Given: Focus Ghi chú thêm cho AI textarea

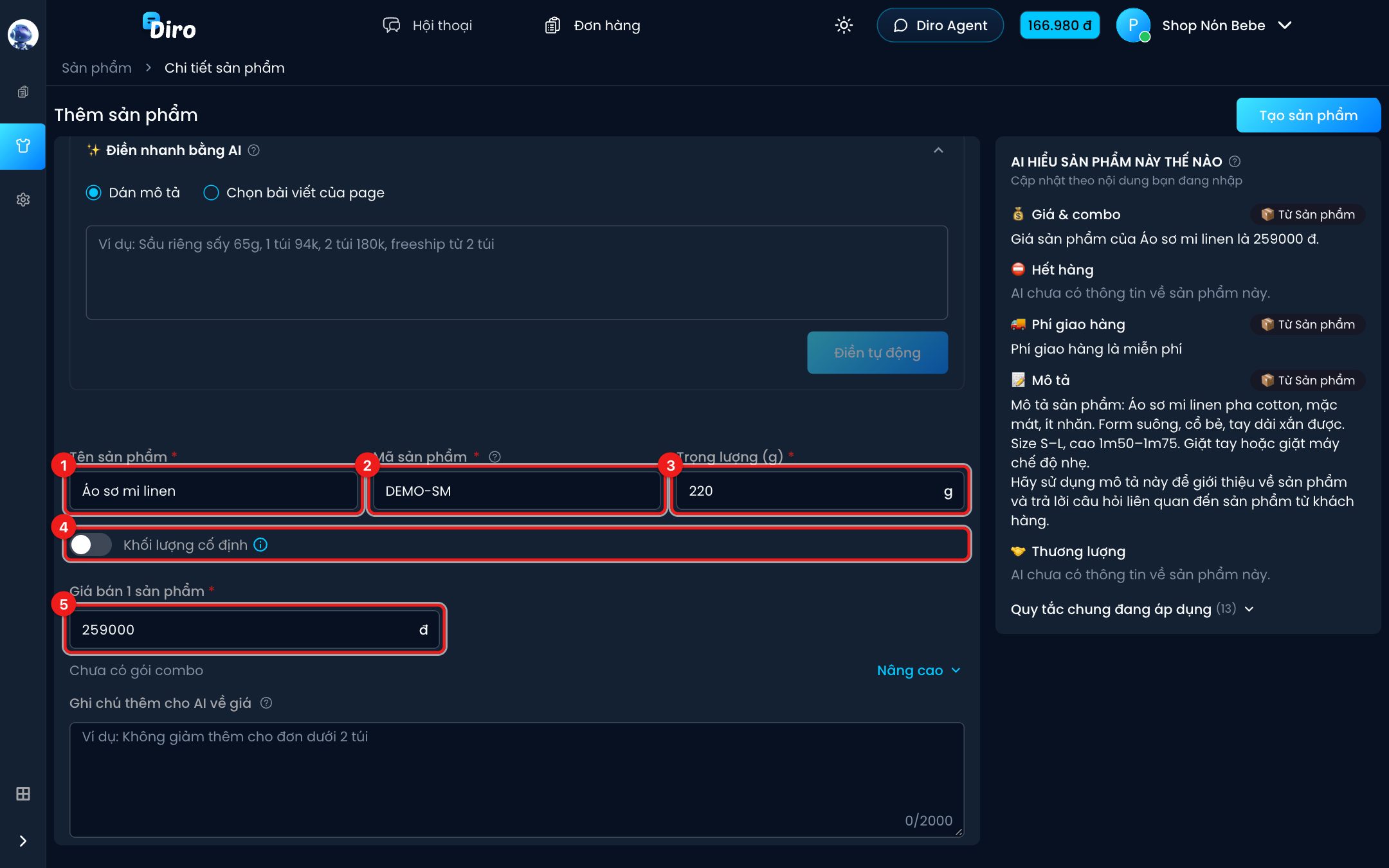Looking at the screenshot, I should (x=516, y=779).
